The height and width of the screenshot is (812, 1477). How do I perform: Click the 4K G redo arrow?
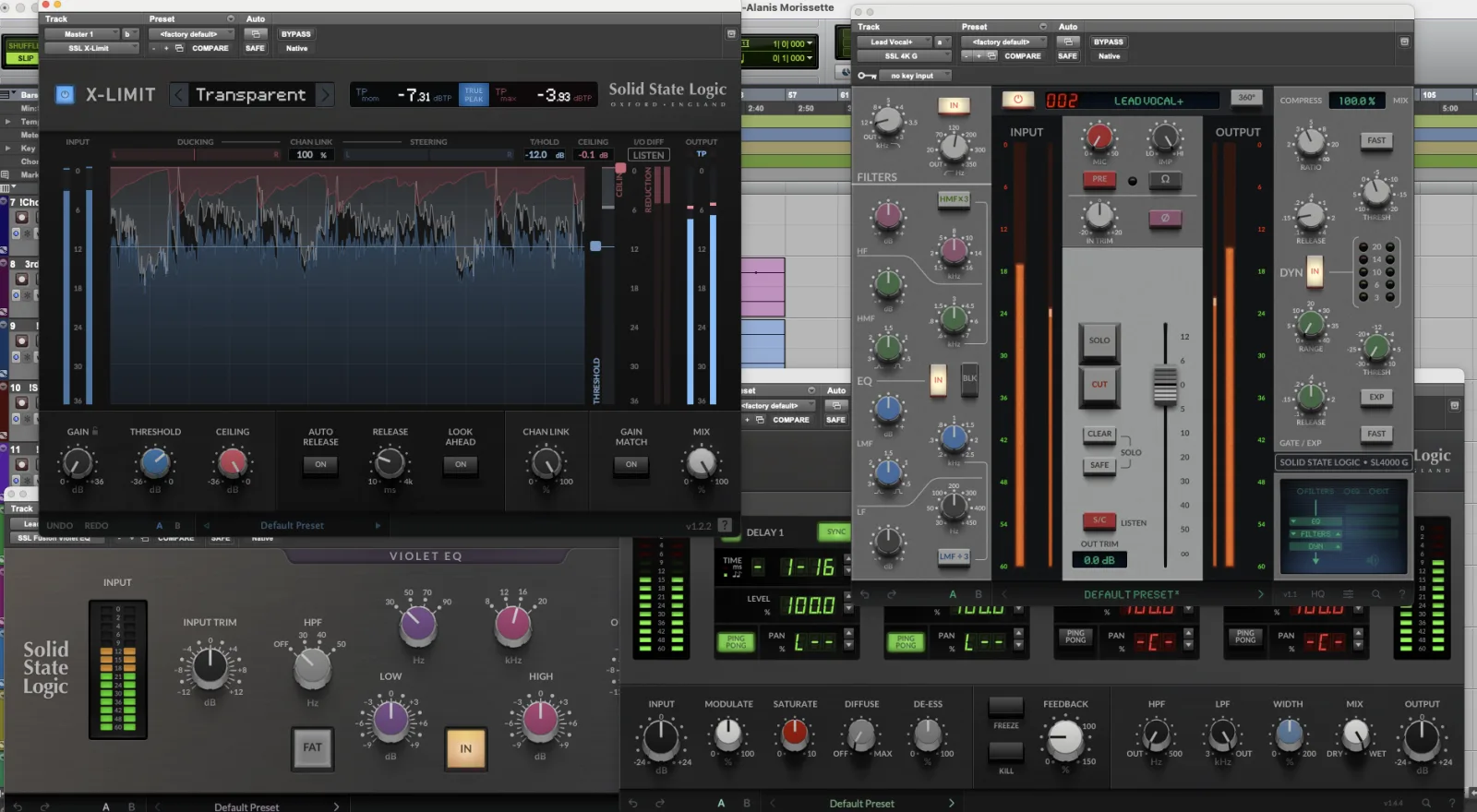[x=892, y=594]
